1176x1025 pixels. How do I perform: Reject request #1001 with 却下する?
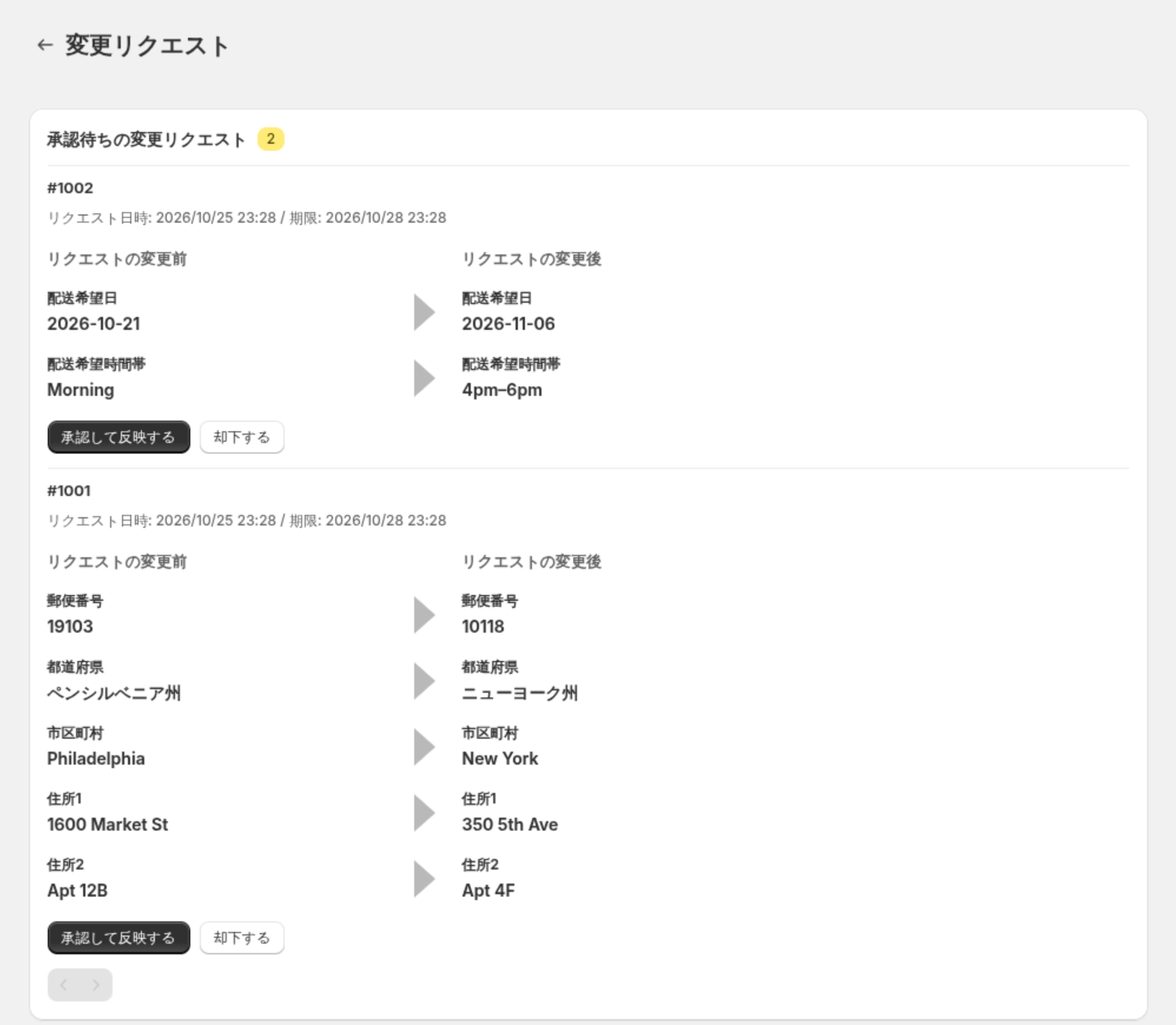[242, 938]
